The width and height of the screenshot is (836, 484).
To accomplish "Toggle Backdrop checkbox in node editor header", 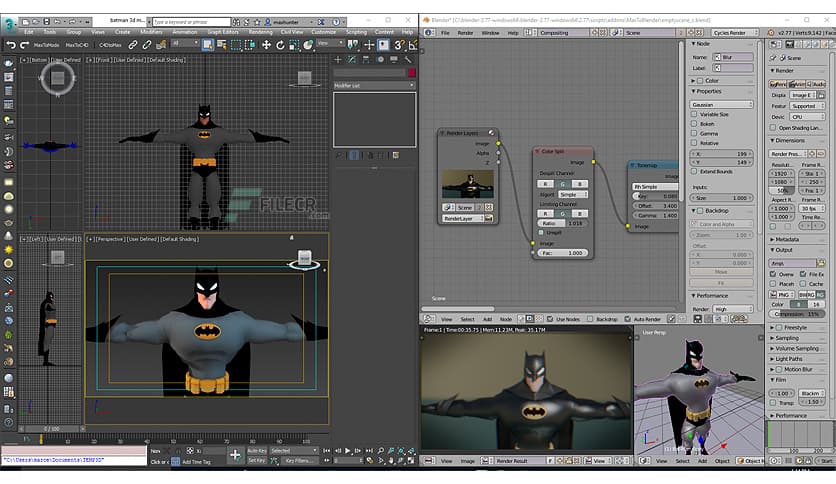I will click(x=590, y=319).
